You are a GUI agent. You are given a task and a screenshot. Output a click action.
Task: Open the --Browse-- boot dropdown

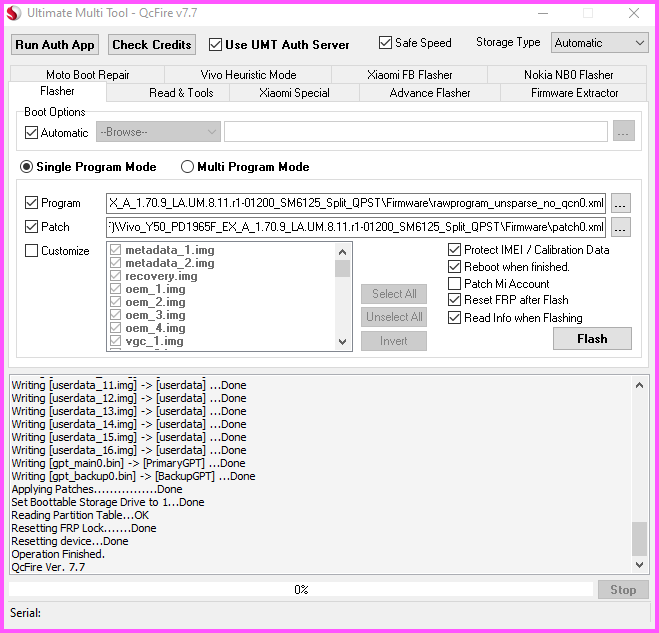(x=158, y=132)
